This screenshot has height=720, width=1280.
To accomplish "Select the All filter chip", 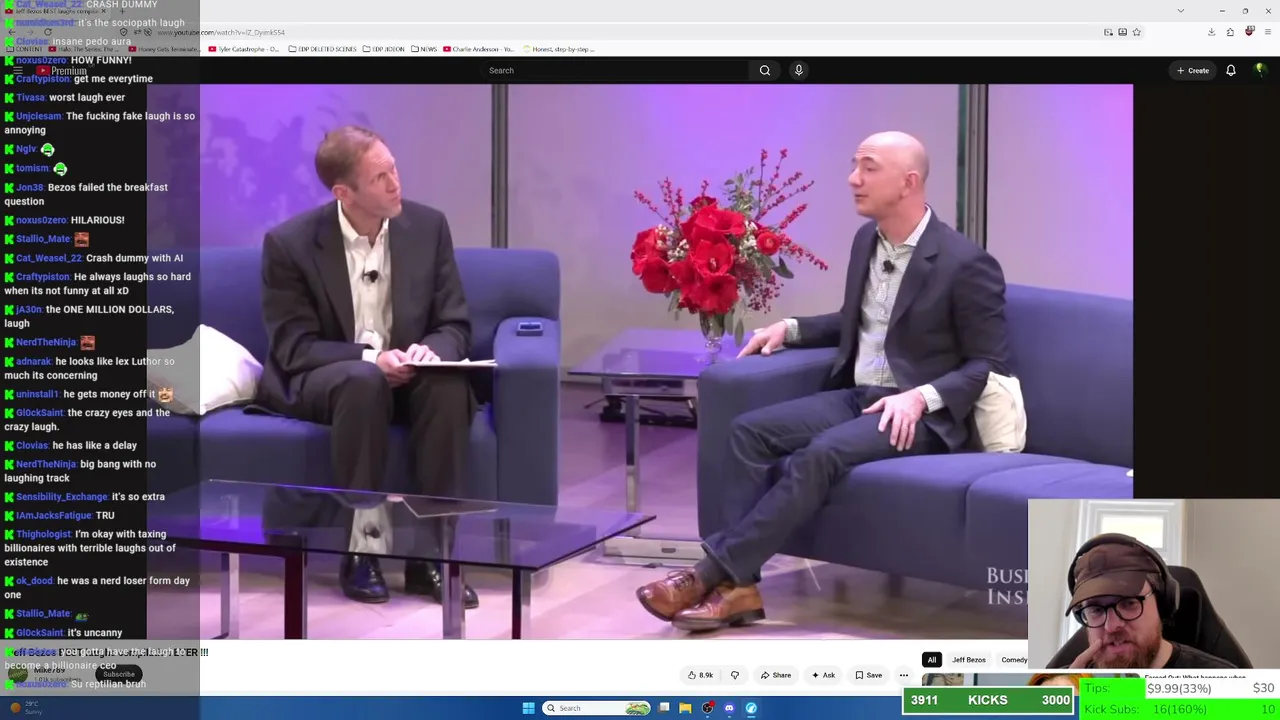I will pos(932,660).
